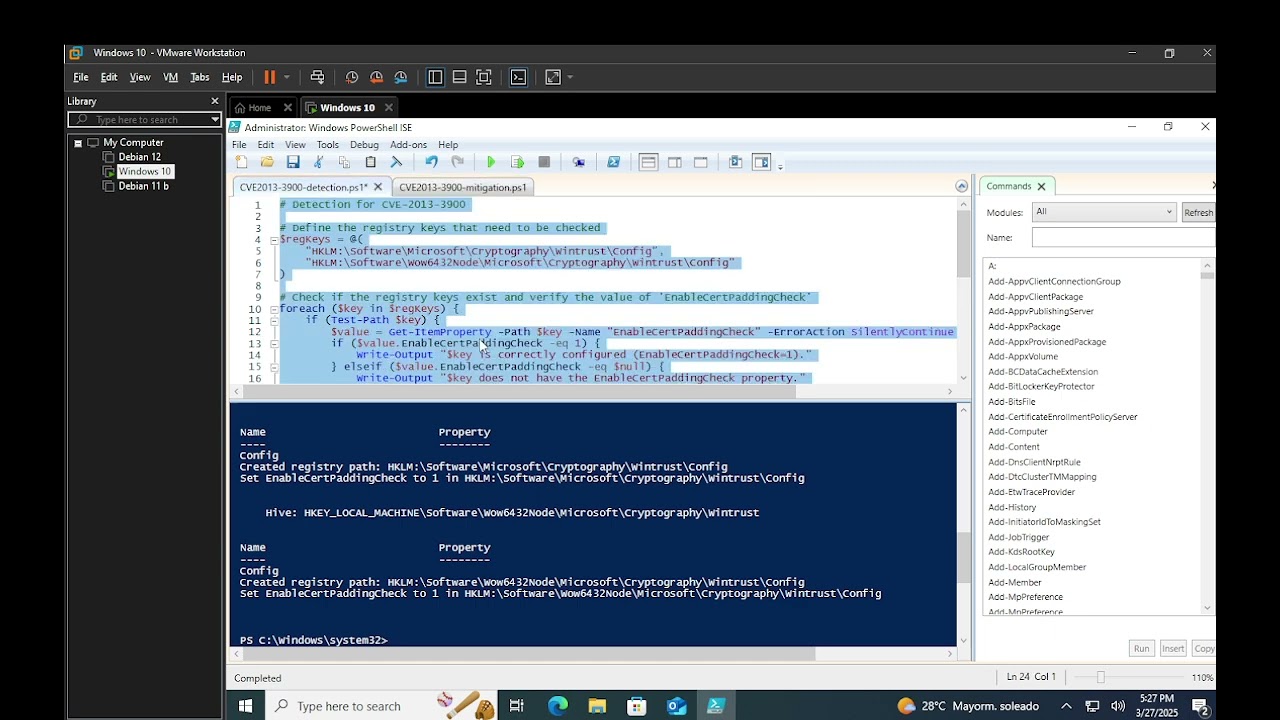Viewport: 1280px width, 720px height.
Task: Take a snapshot with the clock icon
Action: [x=352, y=77]
